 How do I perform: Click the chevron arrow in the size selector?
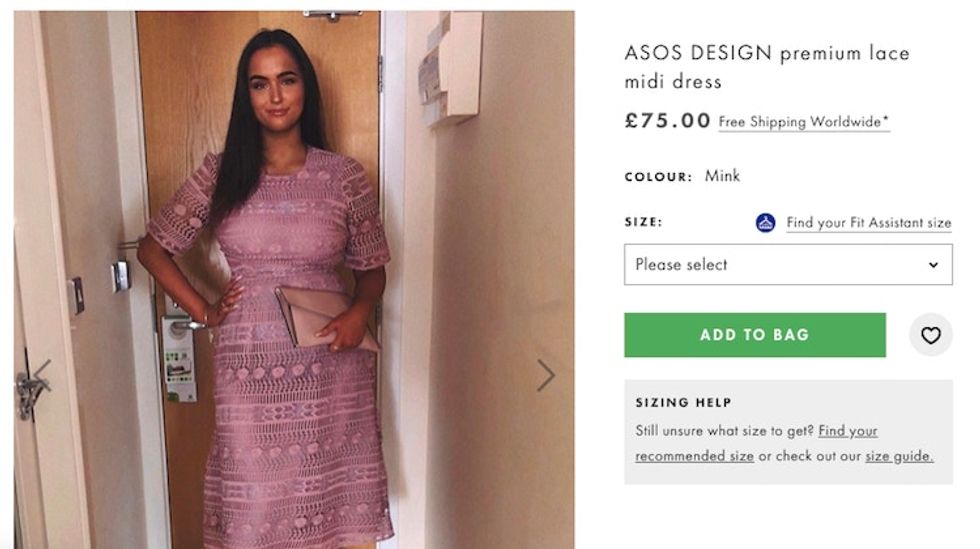click(x=933, y=265)
